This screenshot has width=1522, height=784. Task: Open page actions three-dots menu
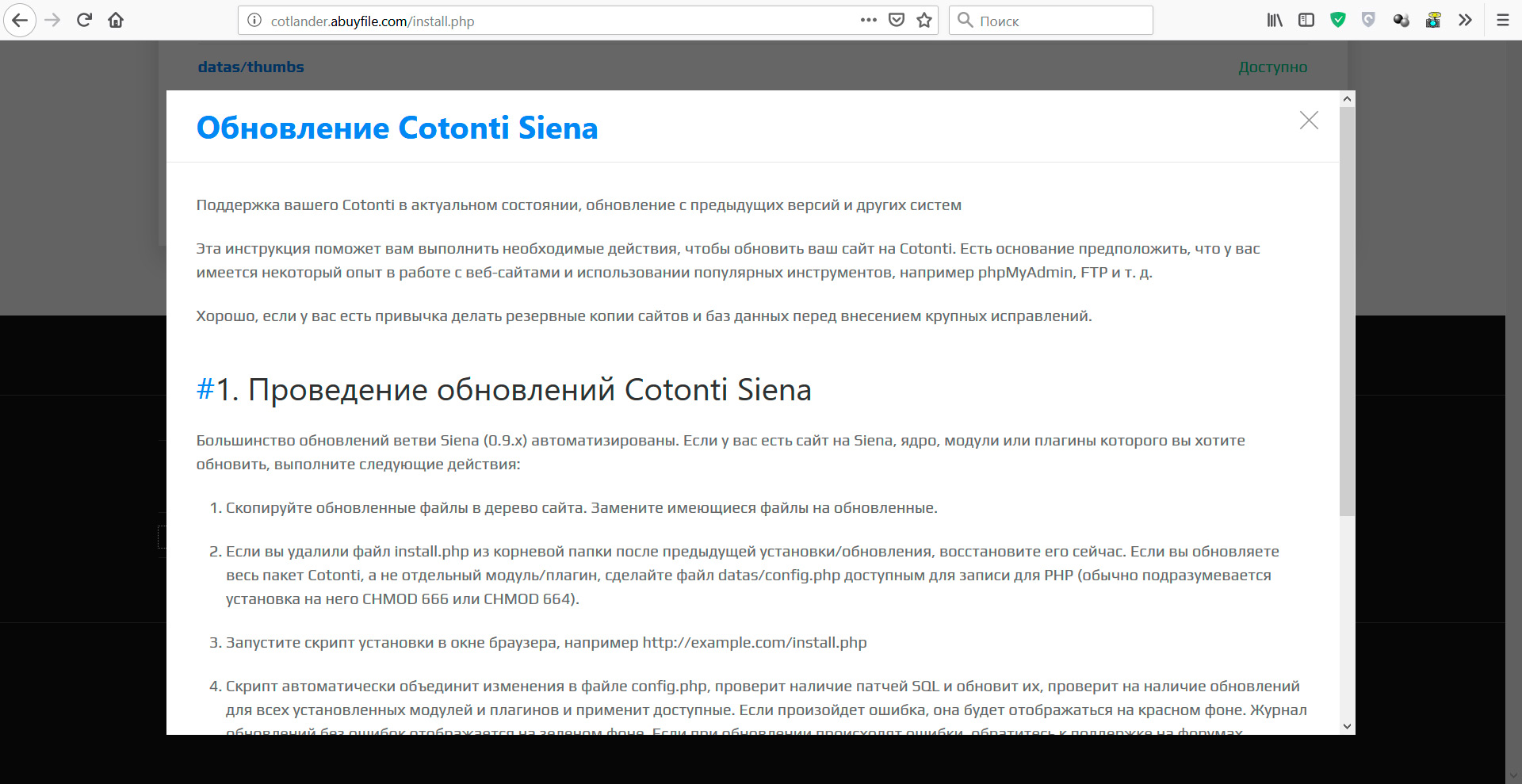click(869, 21)
